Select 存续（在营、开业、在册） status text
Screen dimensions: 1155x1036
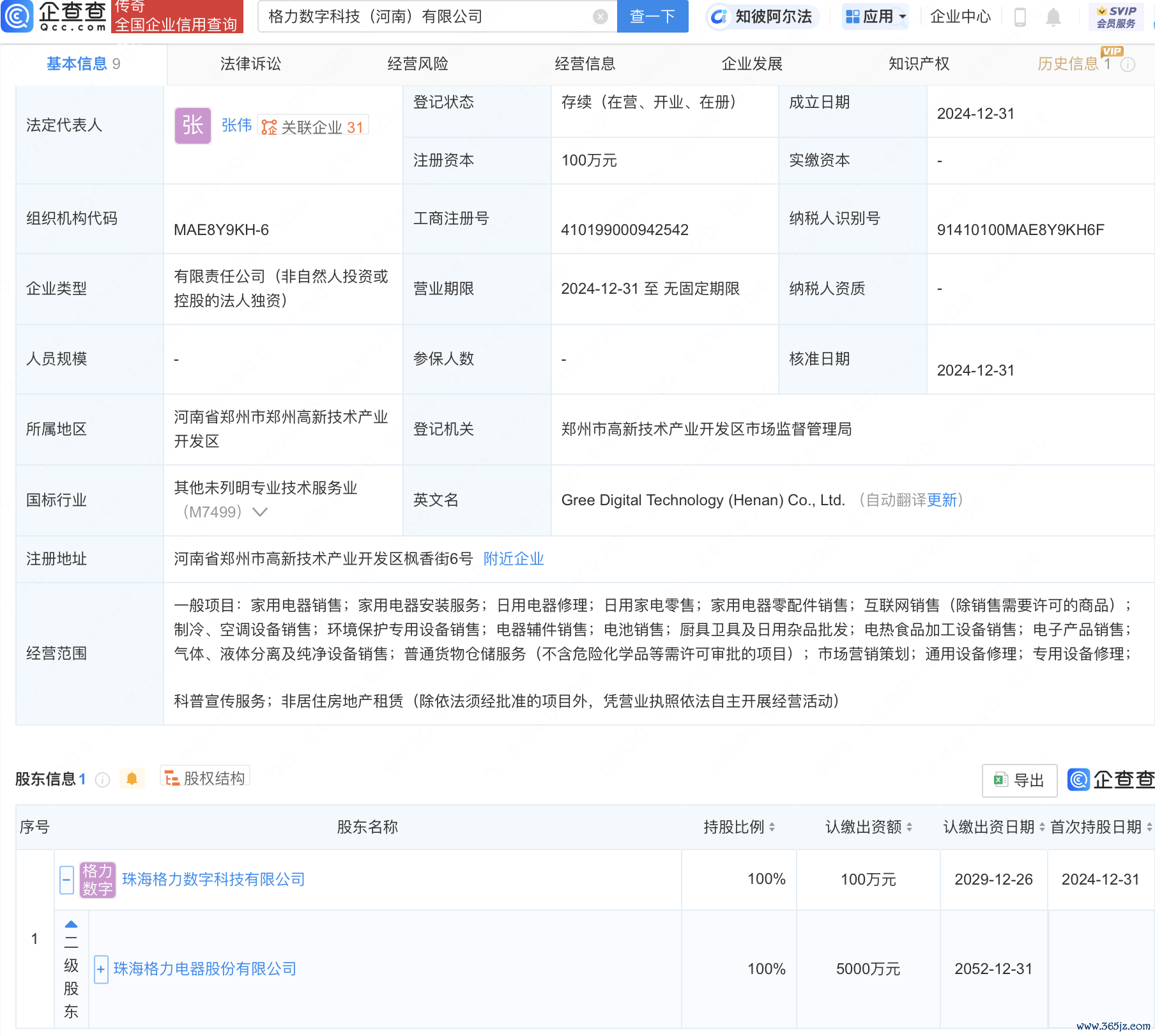(652, 102)
